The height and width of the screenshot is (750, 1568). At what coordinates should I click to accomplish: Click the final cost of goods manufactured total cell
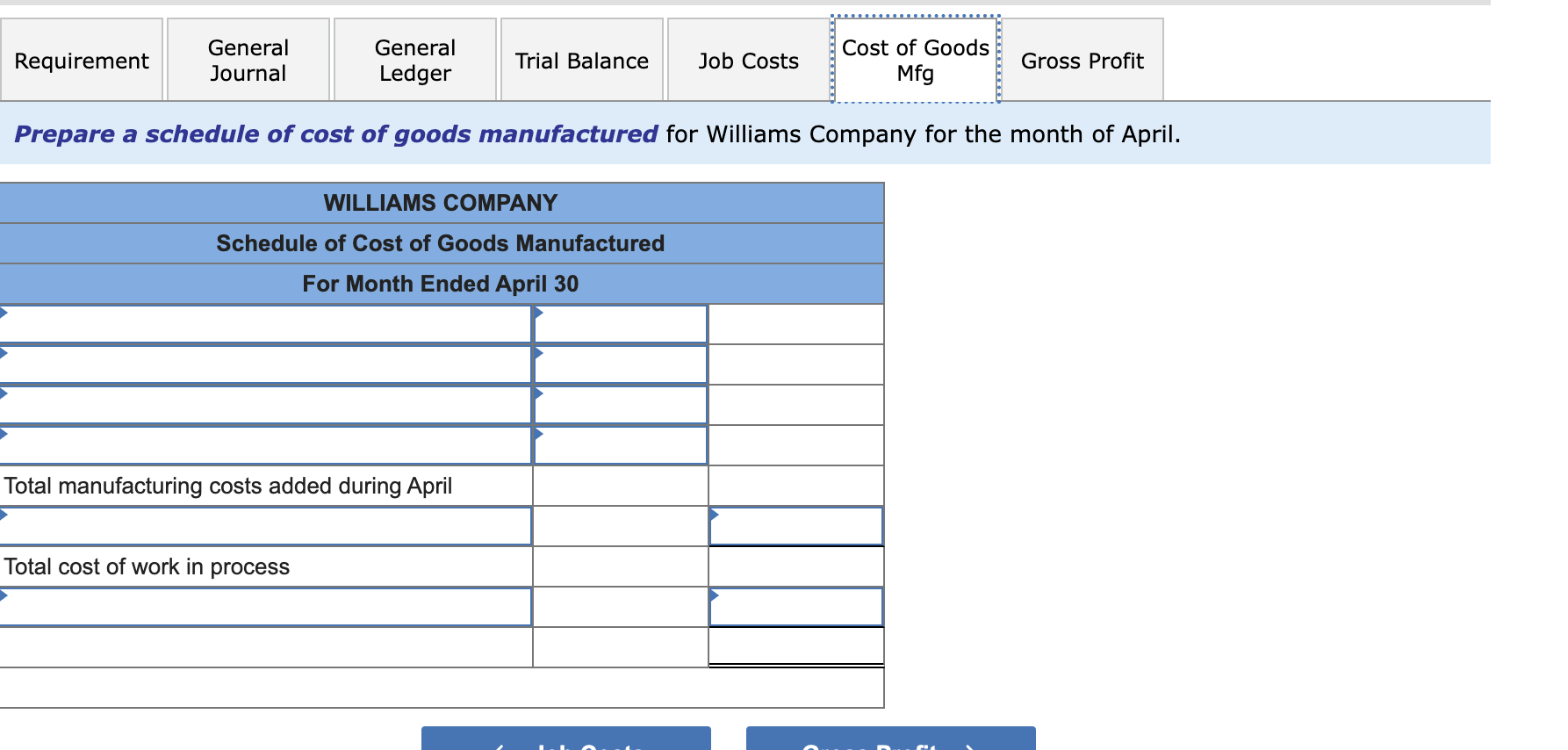pyautogui.click(x=795, y=645)
